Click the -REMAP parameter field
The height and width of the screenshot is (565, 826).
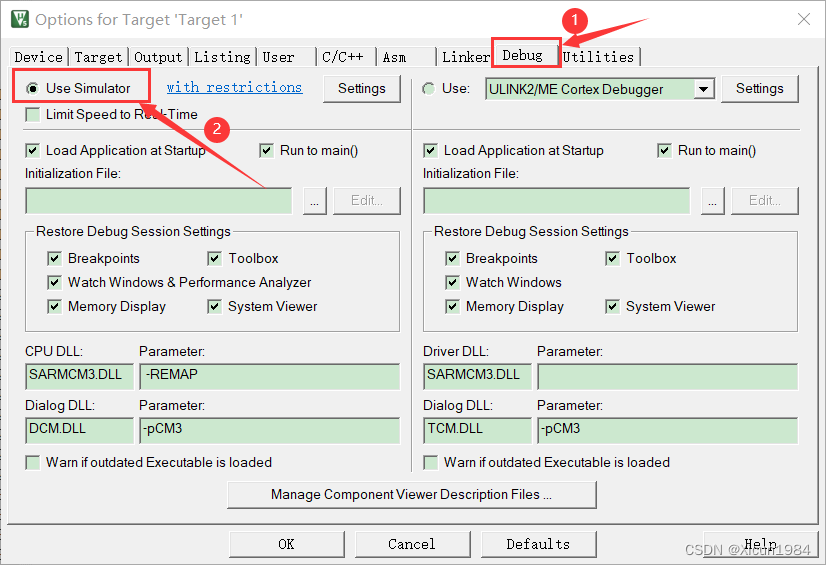click(x=270, y=376)
